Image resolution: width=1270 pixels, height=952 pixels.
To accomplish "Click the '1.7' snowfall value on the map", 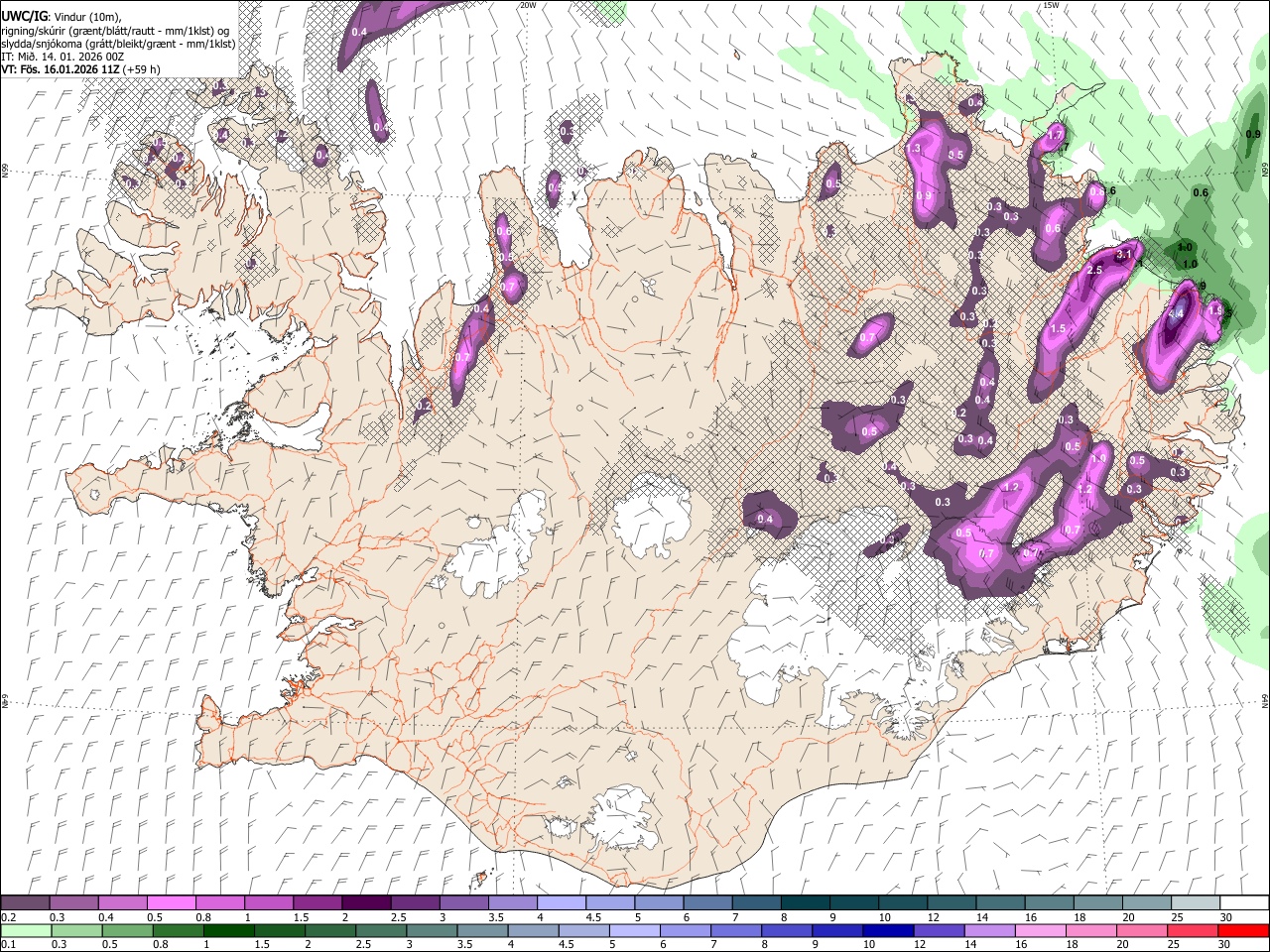I will [x=1056, y=133].
